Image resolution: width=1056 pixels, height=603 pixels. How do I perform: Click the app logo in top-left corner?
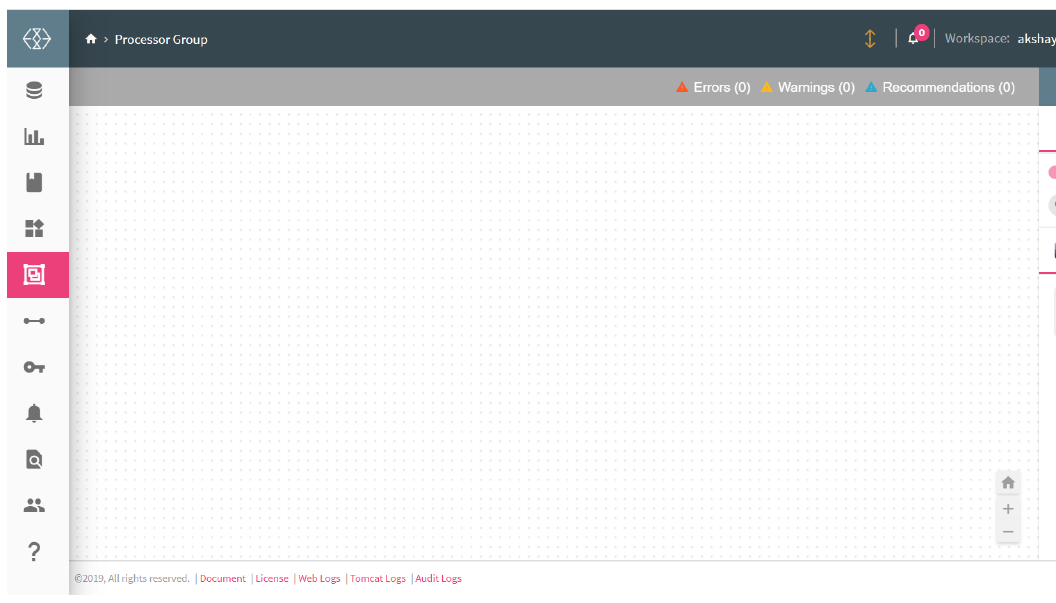click(37, 39)
